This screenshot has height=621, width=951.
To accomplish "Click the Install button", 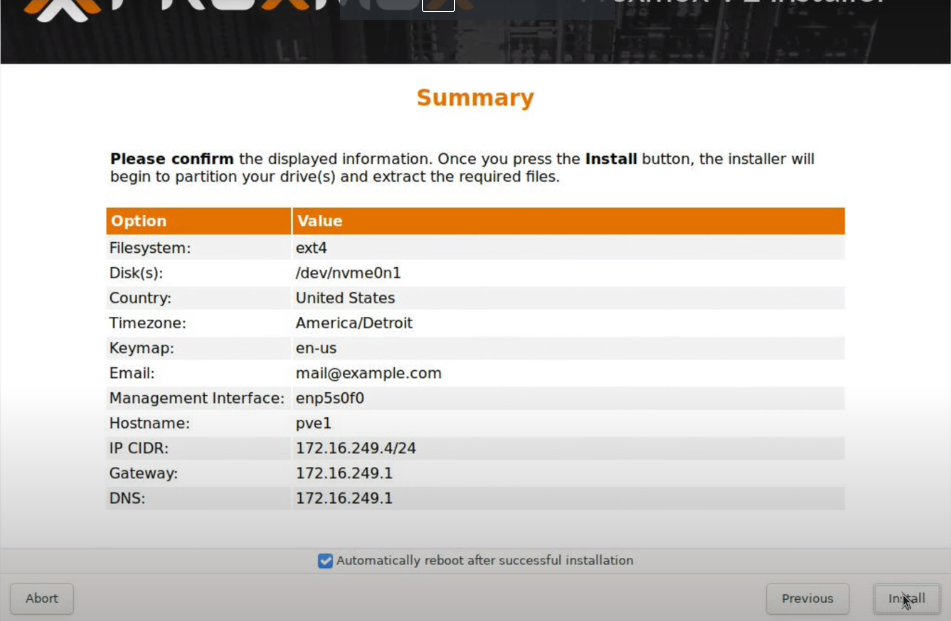I will [907, 599].
